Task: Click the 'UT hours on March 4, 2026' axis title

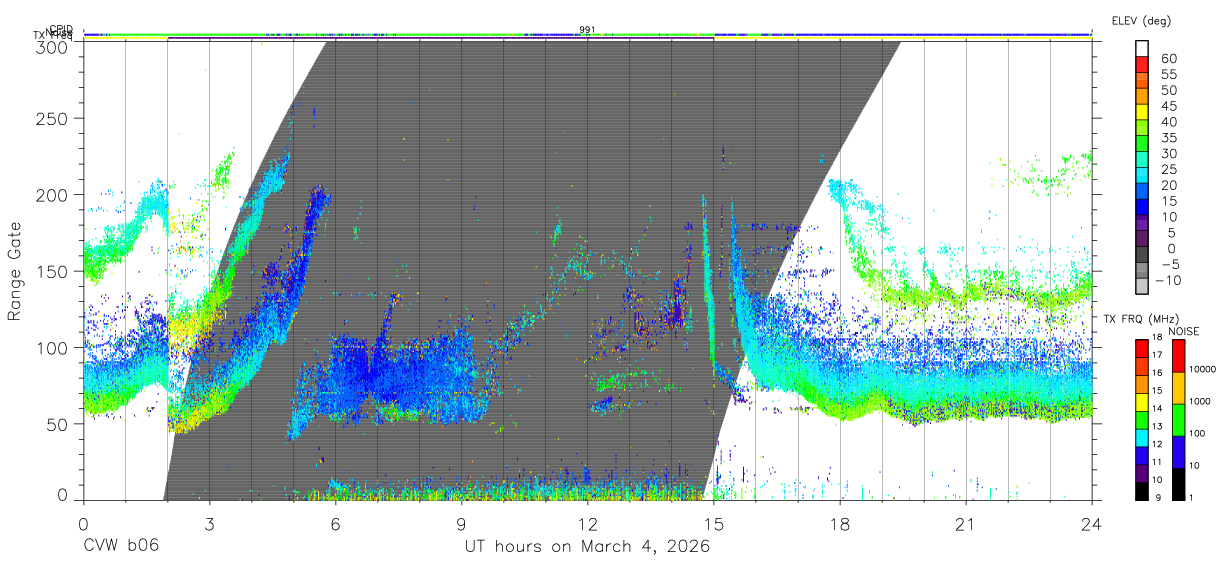Action: (x=587, y=547)
